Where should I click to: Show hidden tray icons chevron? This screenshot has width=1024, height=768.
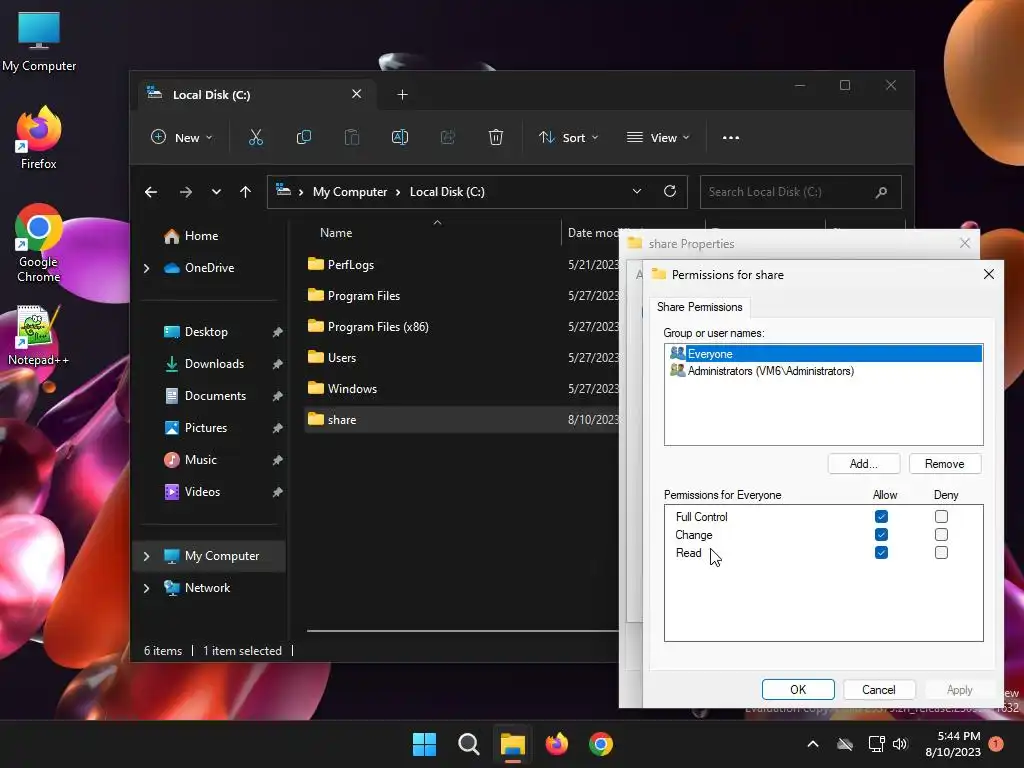(x=813, y=744)
